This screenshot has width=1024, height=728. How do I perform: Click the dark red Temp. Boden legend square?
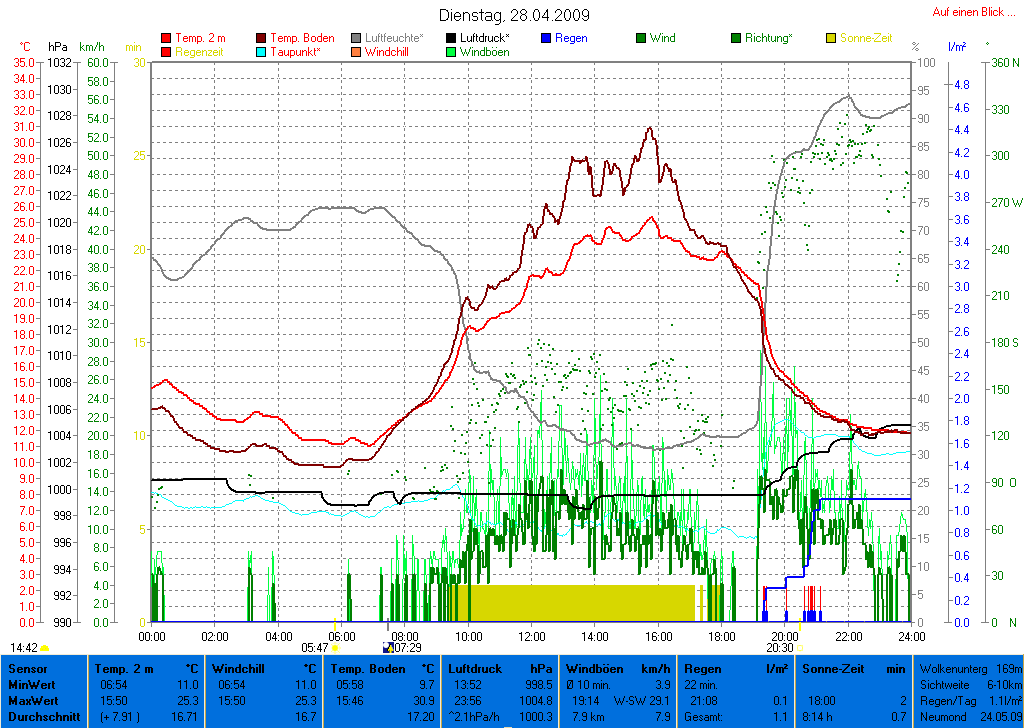pyautogui.click(x=262, y=38)
